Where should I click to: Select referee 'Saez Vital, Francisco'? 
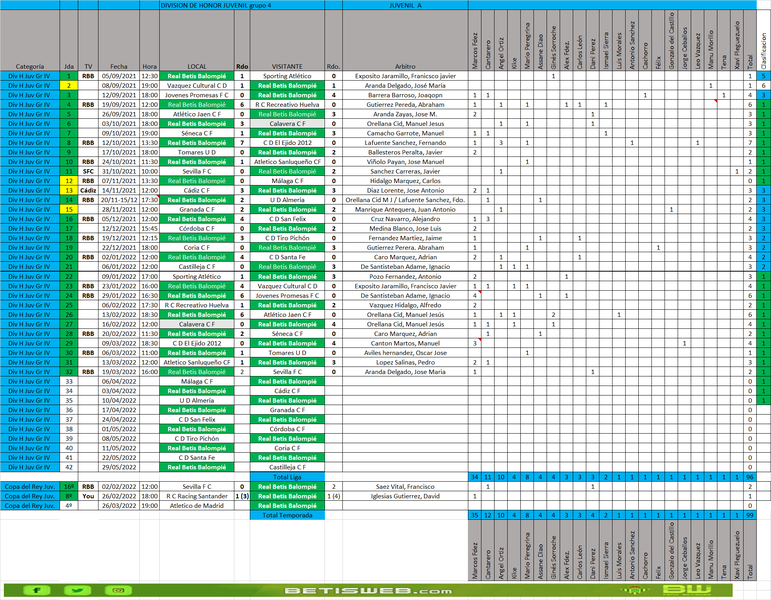tap(405, 486)
